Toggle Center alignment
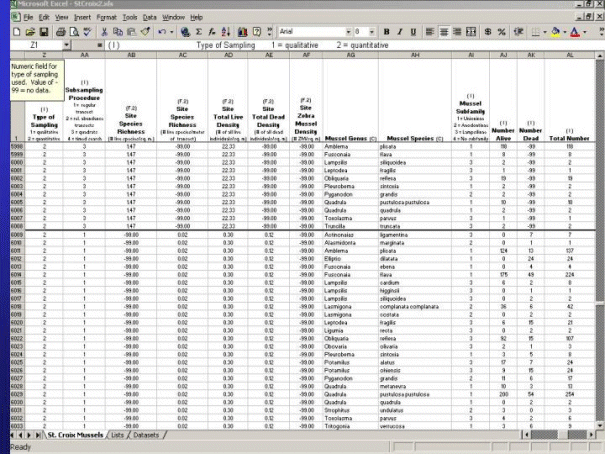605x454 pixels. pos(444,32)
